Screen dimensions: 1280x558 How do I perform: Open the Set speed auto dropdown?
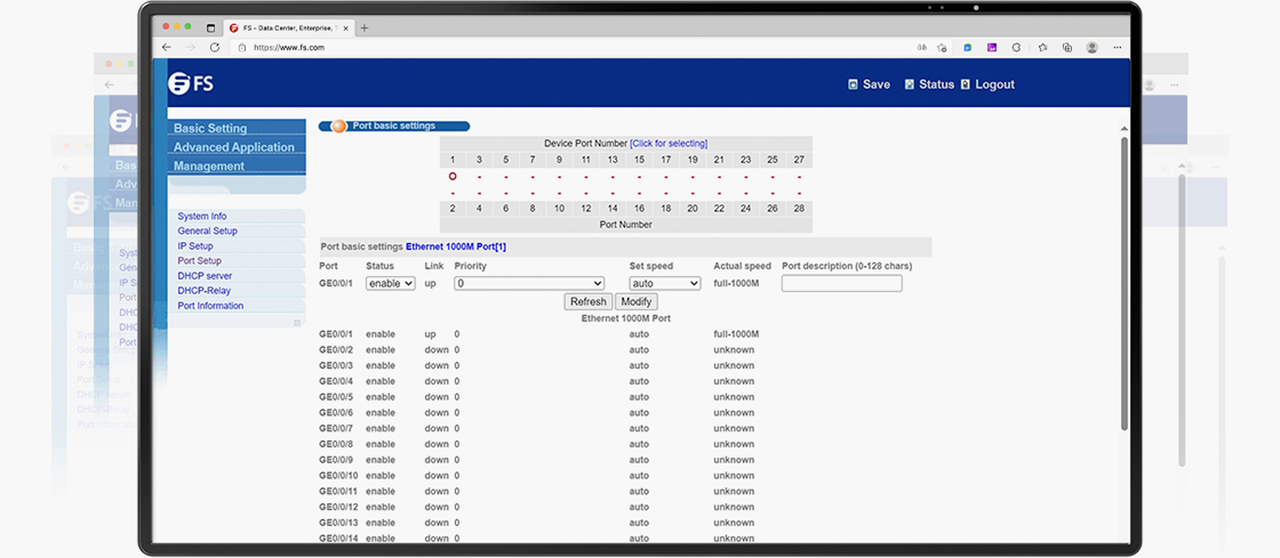pyautogui.click(x=665, y=284)
